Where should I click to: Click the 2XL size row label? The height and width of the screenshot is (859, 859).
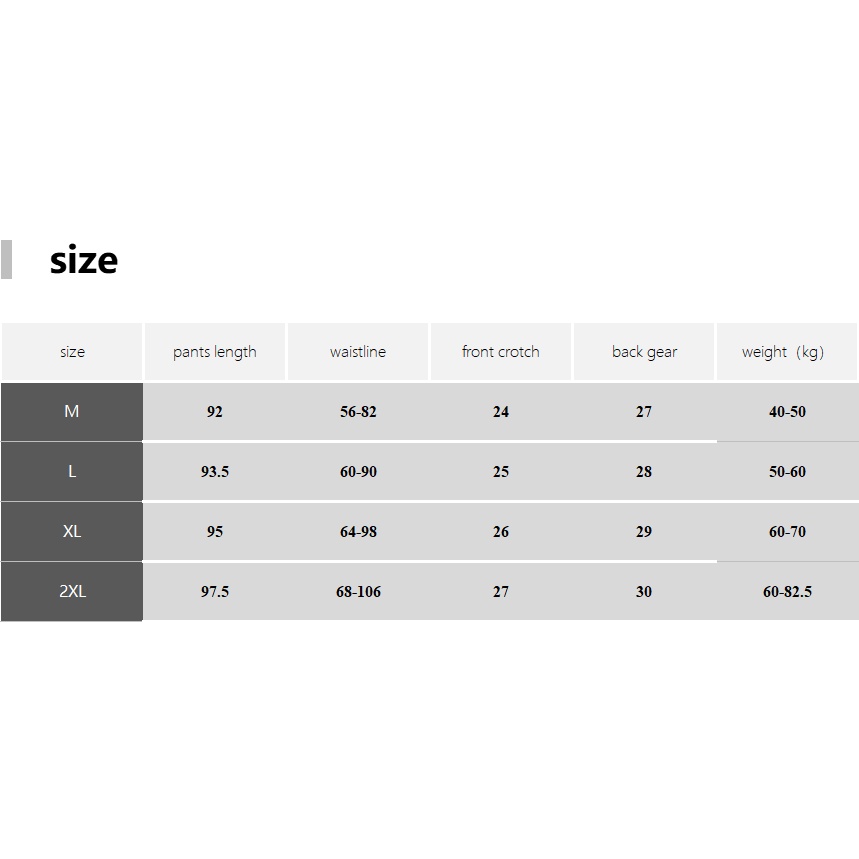pos(72,591)
